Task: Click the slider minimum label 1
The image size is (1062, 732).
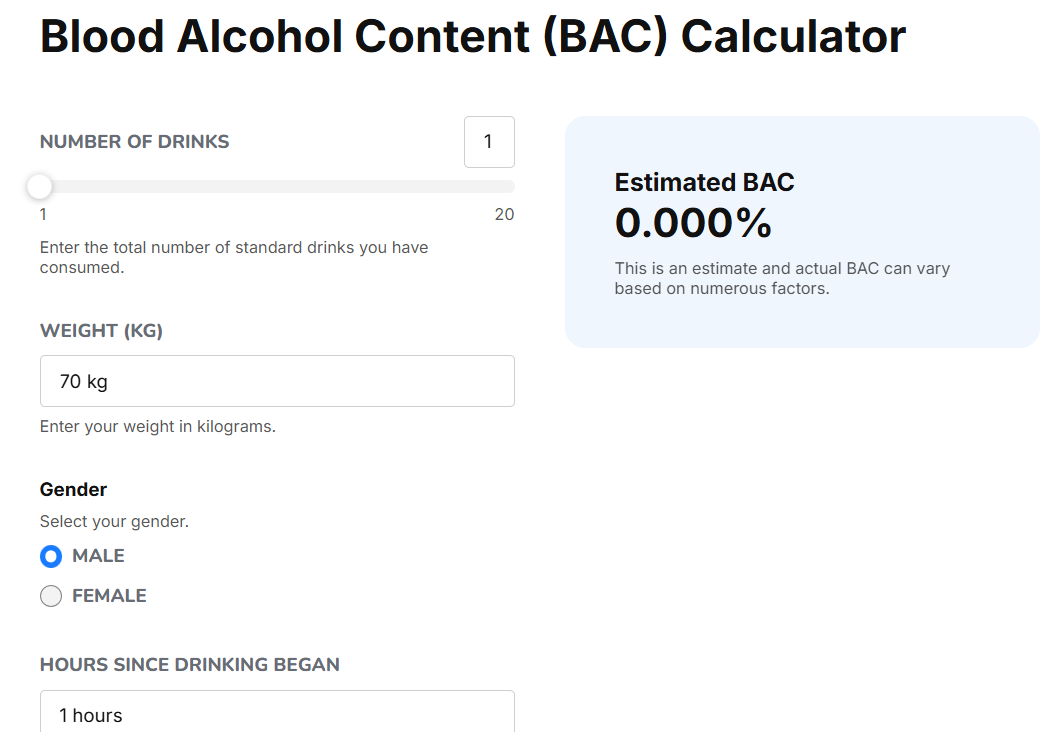Action: (x=43, y=214)
